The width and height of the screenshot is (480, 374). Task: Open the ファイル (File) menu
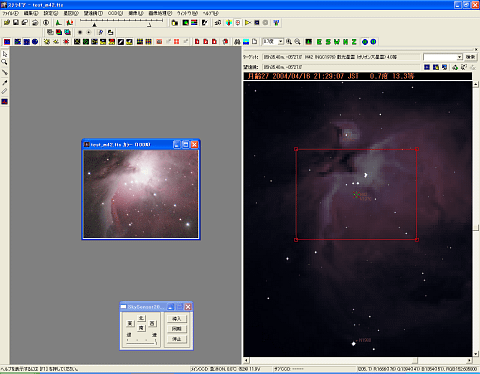[10, 13]
